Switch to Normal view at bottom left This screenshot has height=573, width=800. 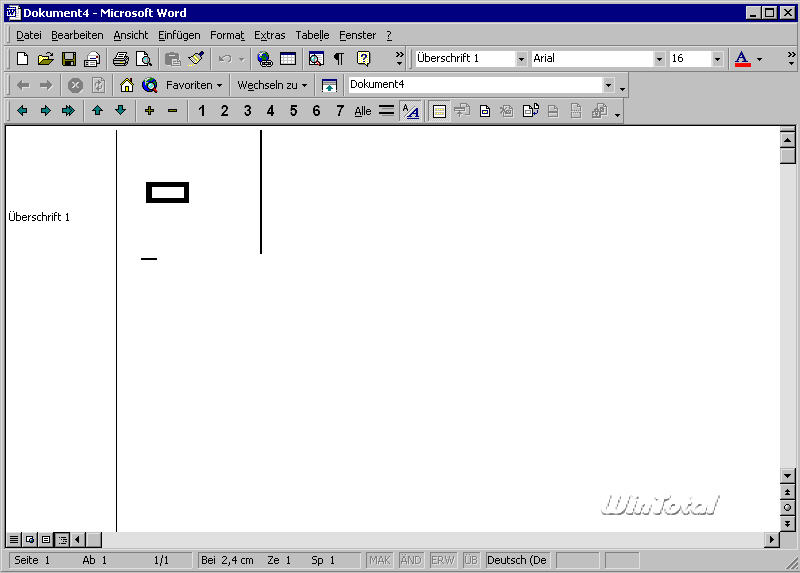coord(14,539)
